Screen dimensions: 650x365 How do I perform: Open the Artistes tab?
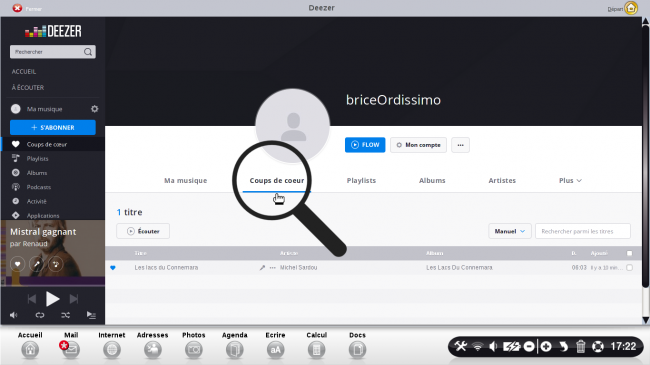click(502, 180)
